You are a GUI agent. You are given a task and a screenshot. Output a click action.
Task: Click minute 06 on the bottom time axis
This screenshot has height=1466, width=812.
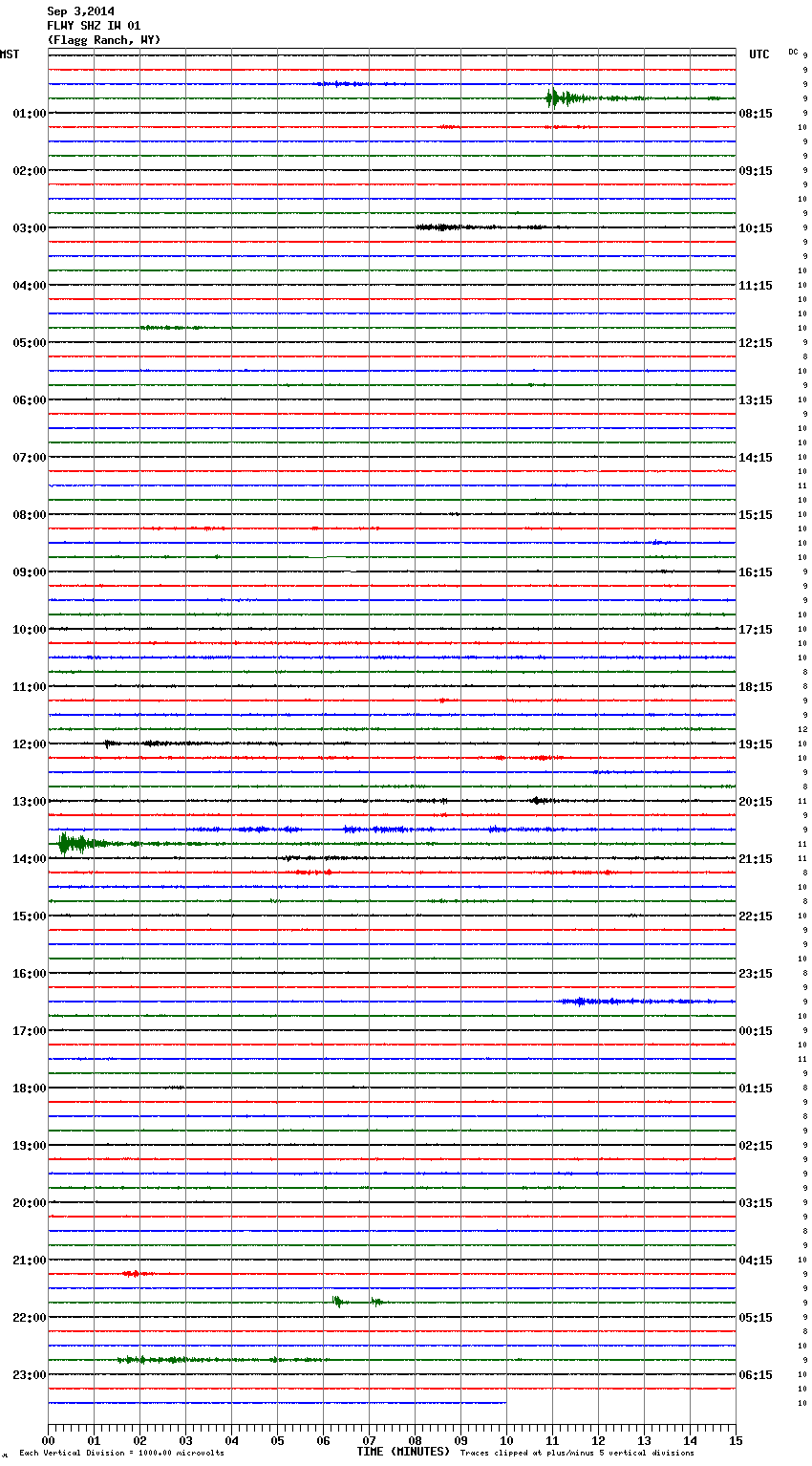click(x=323, y=1440)
